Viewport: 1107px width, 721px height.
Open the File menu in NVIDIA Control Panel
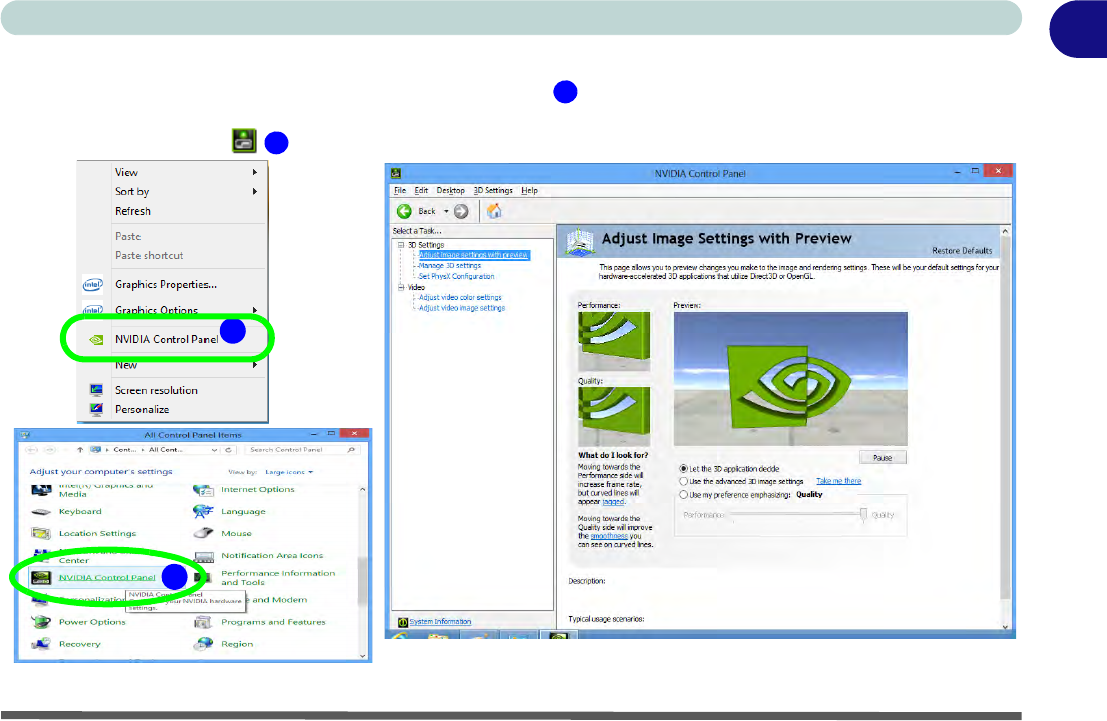click(400, 191)
